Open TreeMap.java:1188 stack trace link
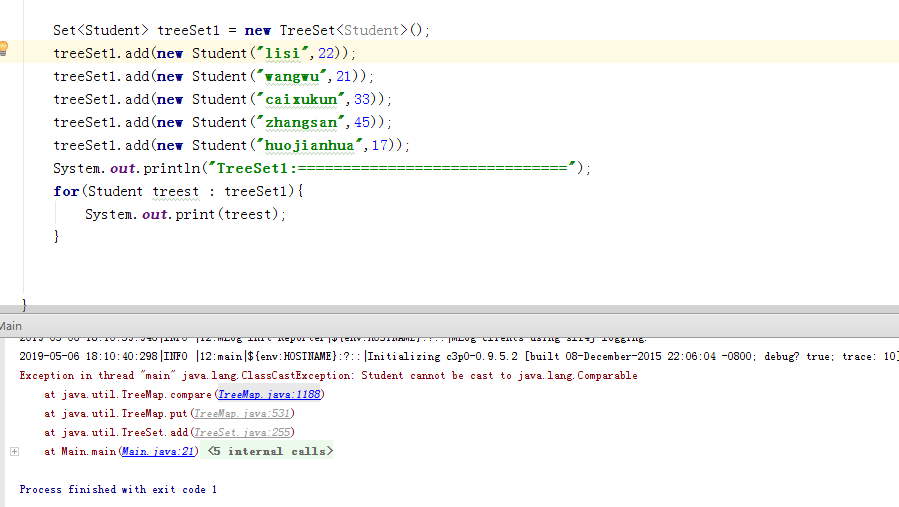This screenshot has height=507, width=899. (x=269, y=395)
